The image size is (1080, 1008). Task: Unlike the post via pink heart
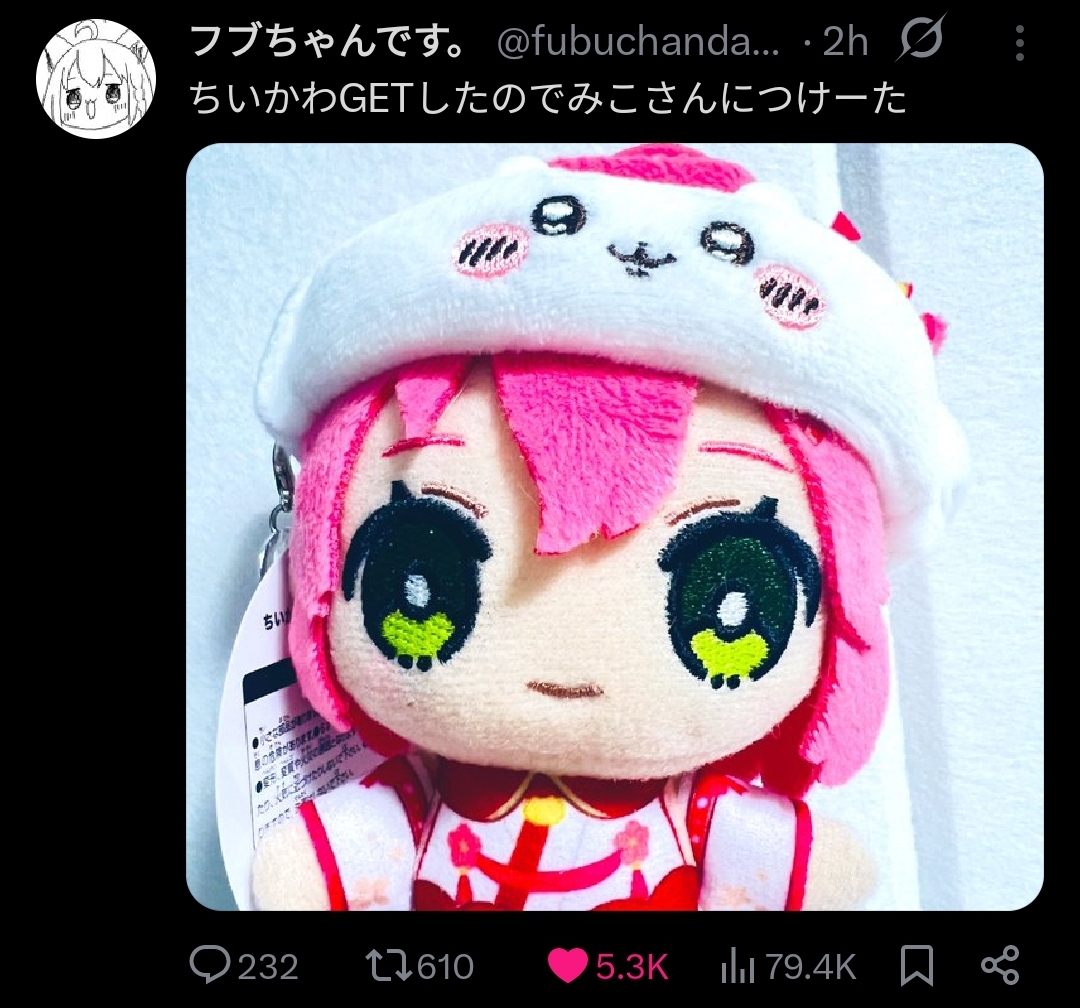568,966
